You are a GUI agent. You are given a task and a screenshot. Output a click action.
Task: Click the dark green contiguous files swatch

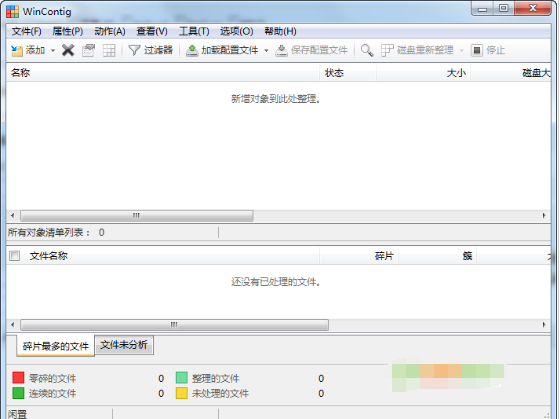pyautogui.click(x=18, y=393)
